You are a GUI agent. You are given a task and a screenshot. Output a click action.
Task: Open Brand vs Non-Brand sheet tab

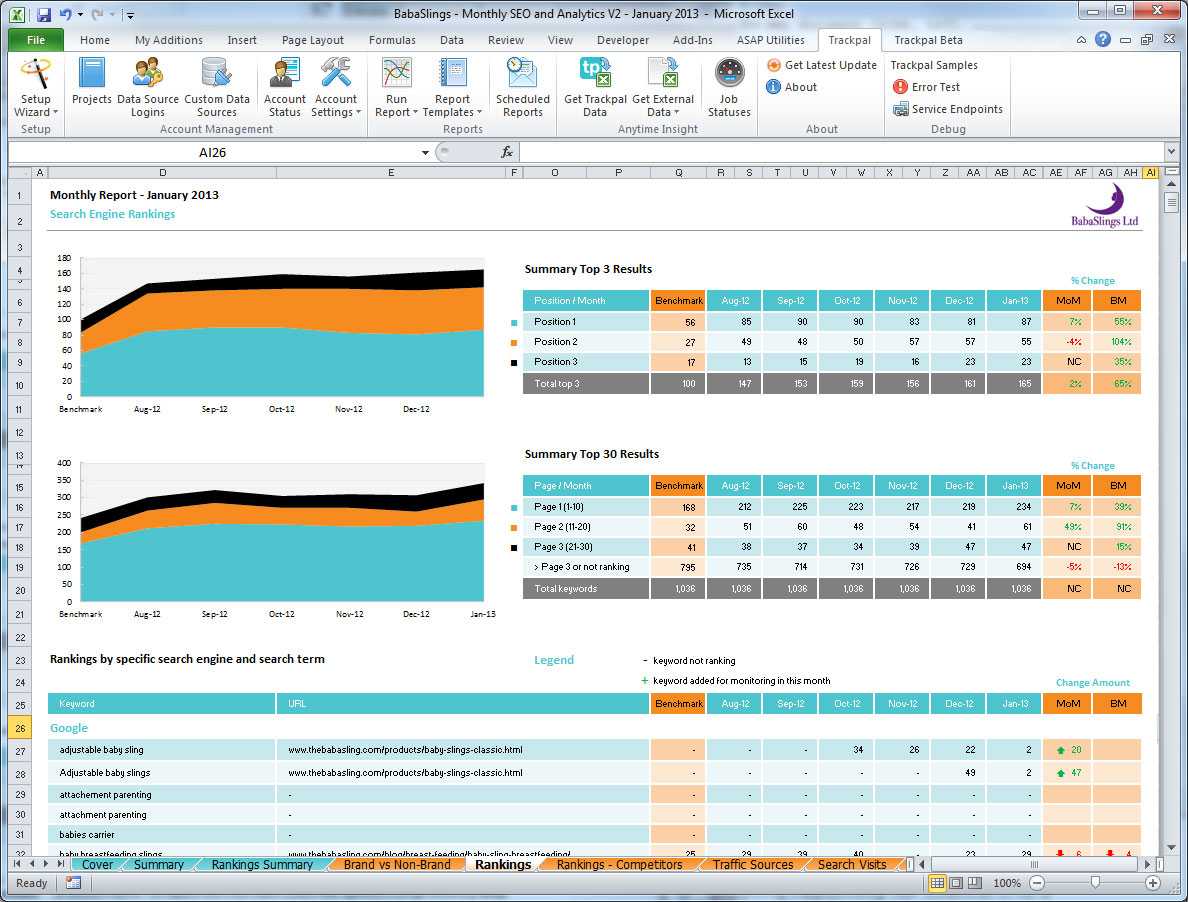[397, 864]
